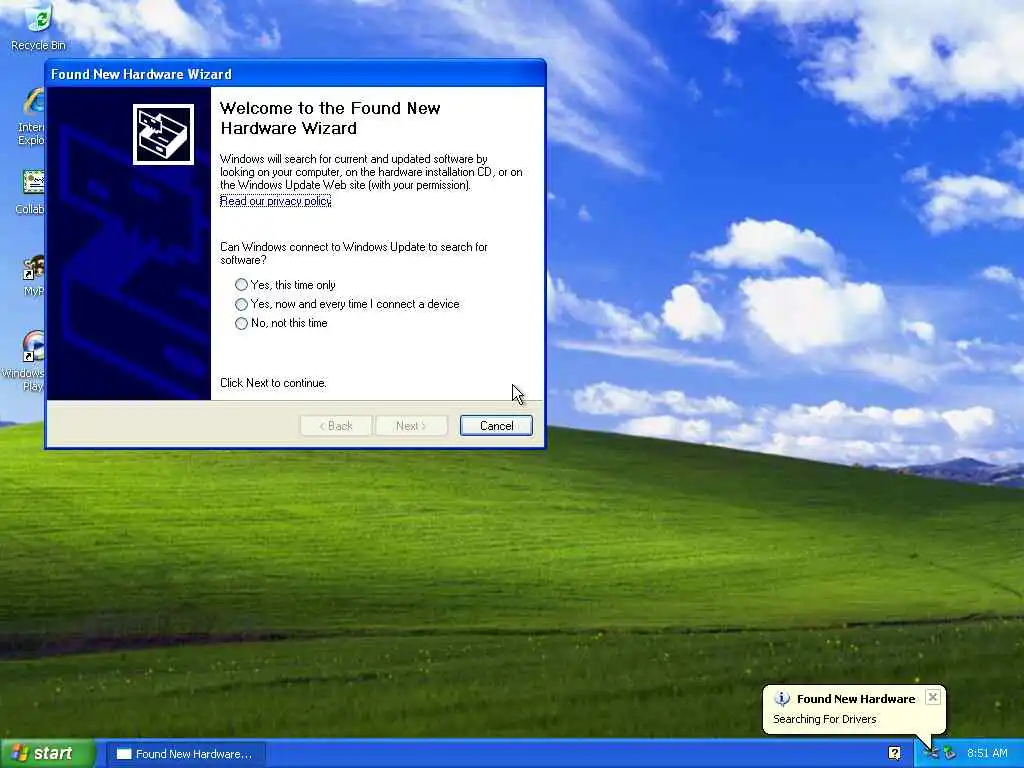Click the Next button in wizard

click(x=411, y=426)
